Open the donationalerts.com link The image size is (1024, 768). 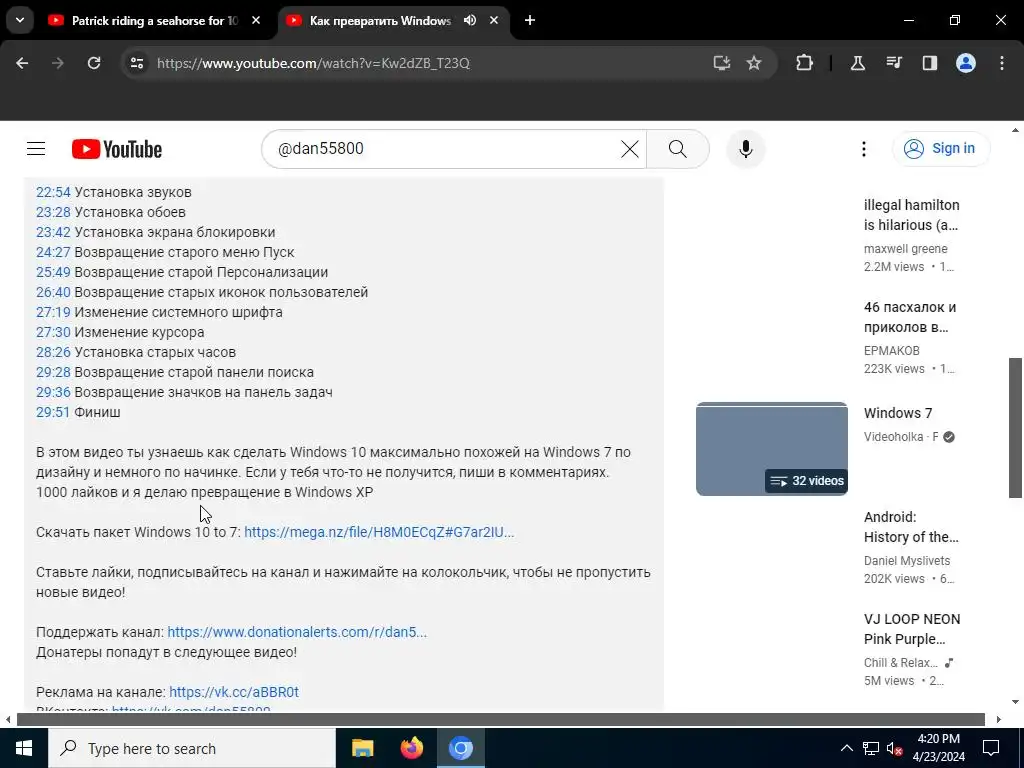click(x=296, y=632)
